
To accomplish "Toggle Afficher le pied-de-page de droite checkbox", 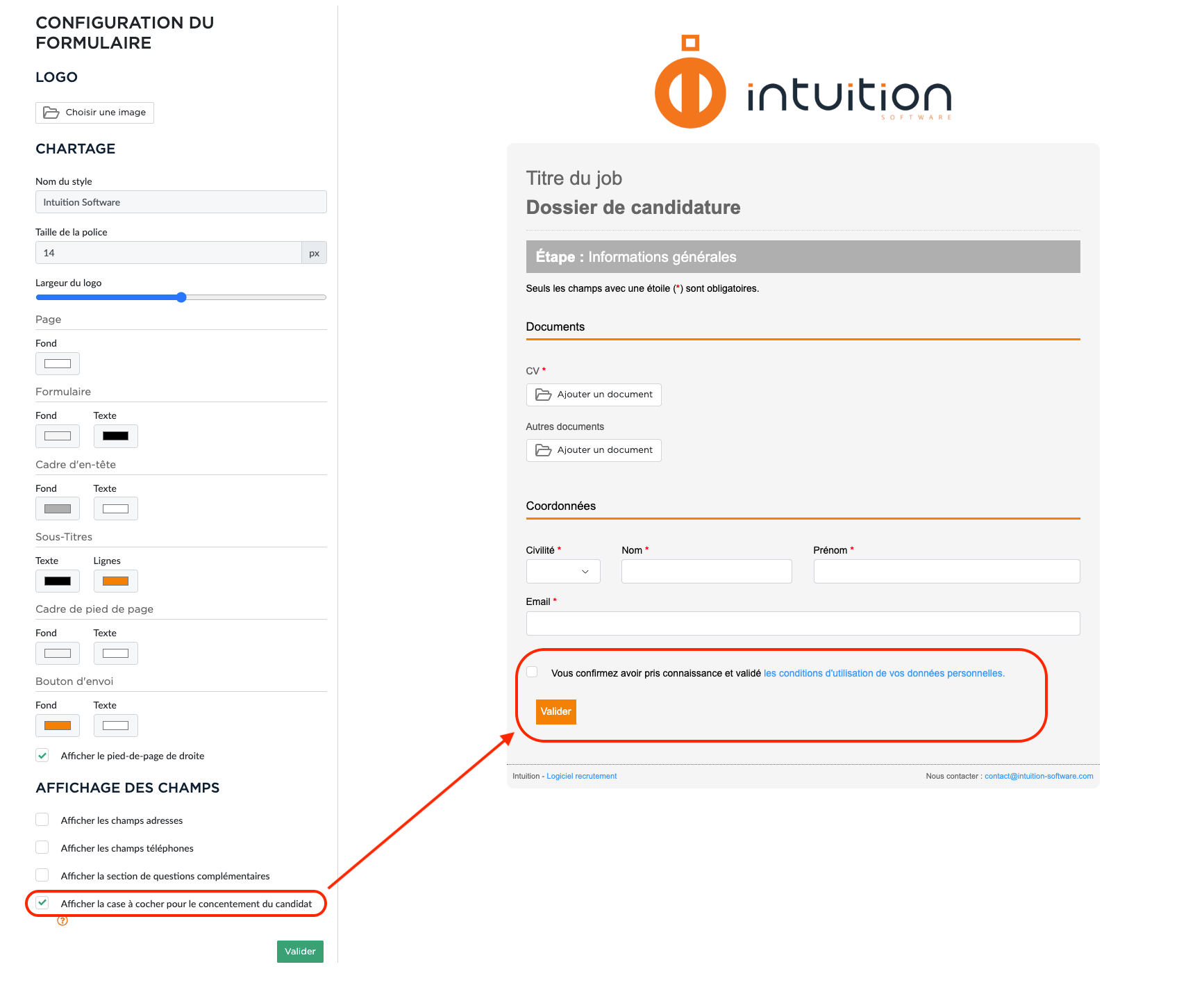I will [x=42, y=756].
